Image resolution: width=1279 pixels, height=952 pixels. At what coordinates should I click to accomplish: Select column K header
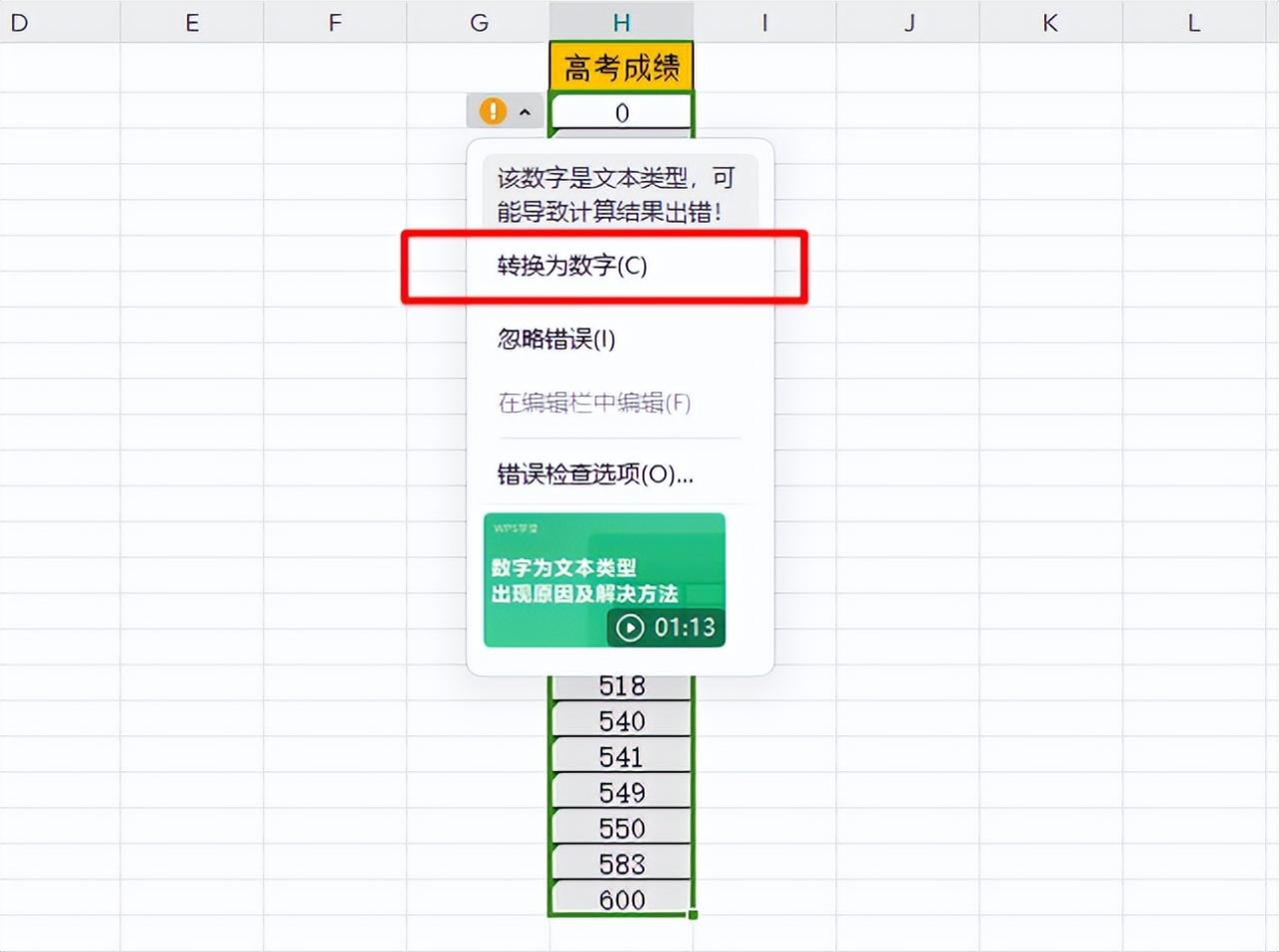[x=1050, y=22]
